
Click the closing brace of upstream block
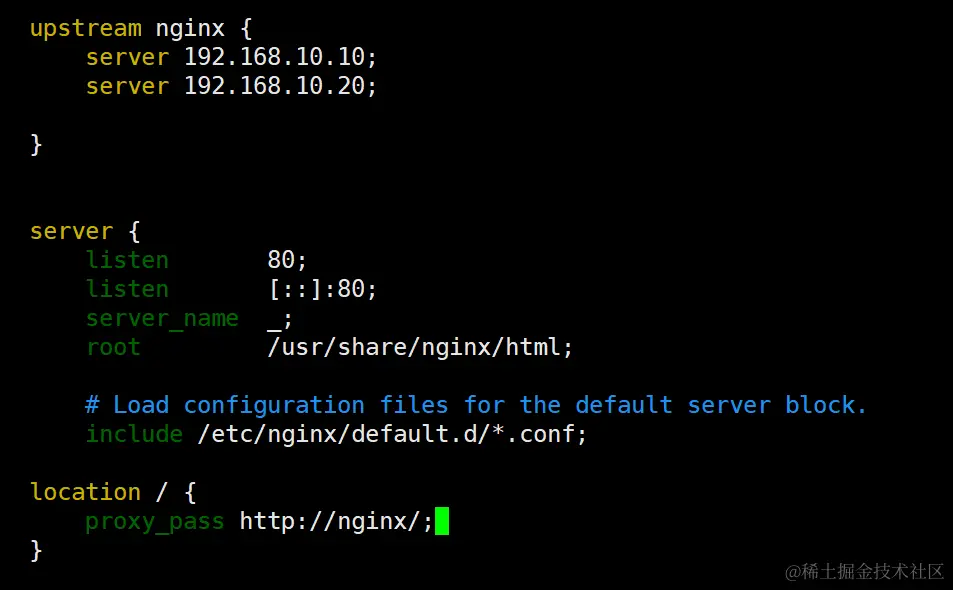(36, 144)
